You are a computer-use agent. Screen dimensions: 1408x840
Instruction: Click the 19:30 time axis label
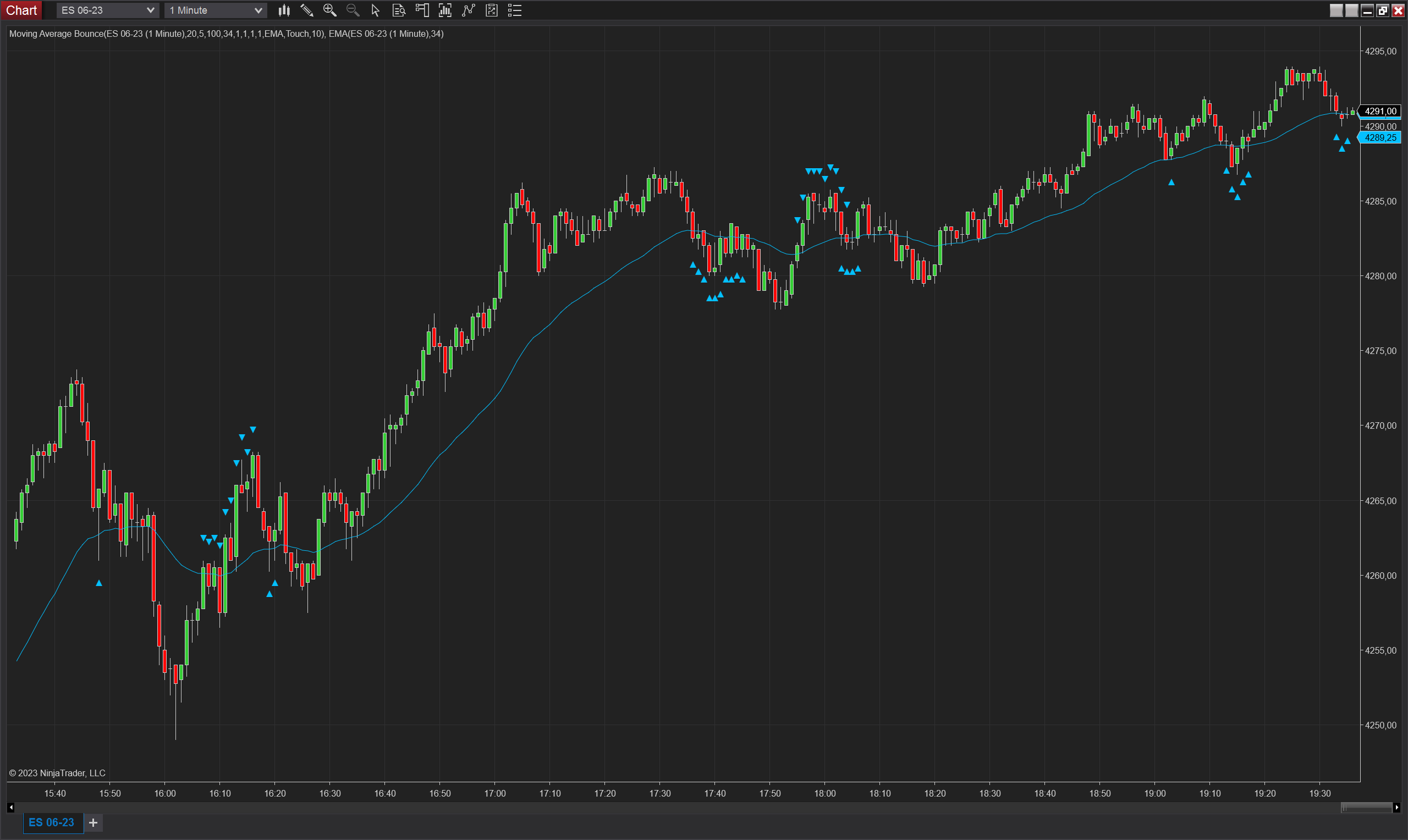[x=1319, y=794]
